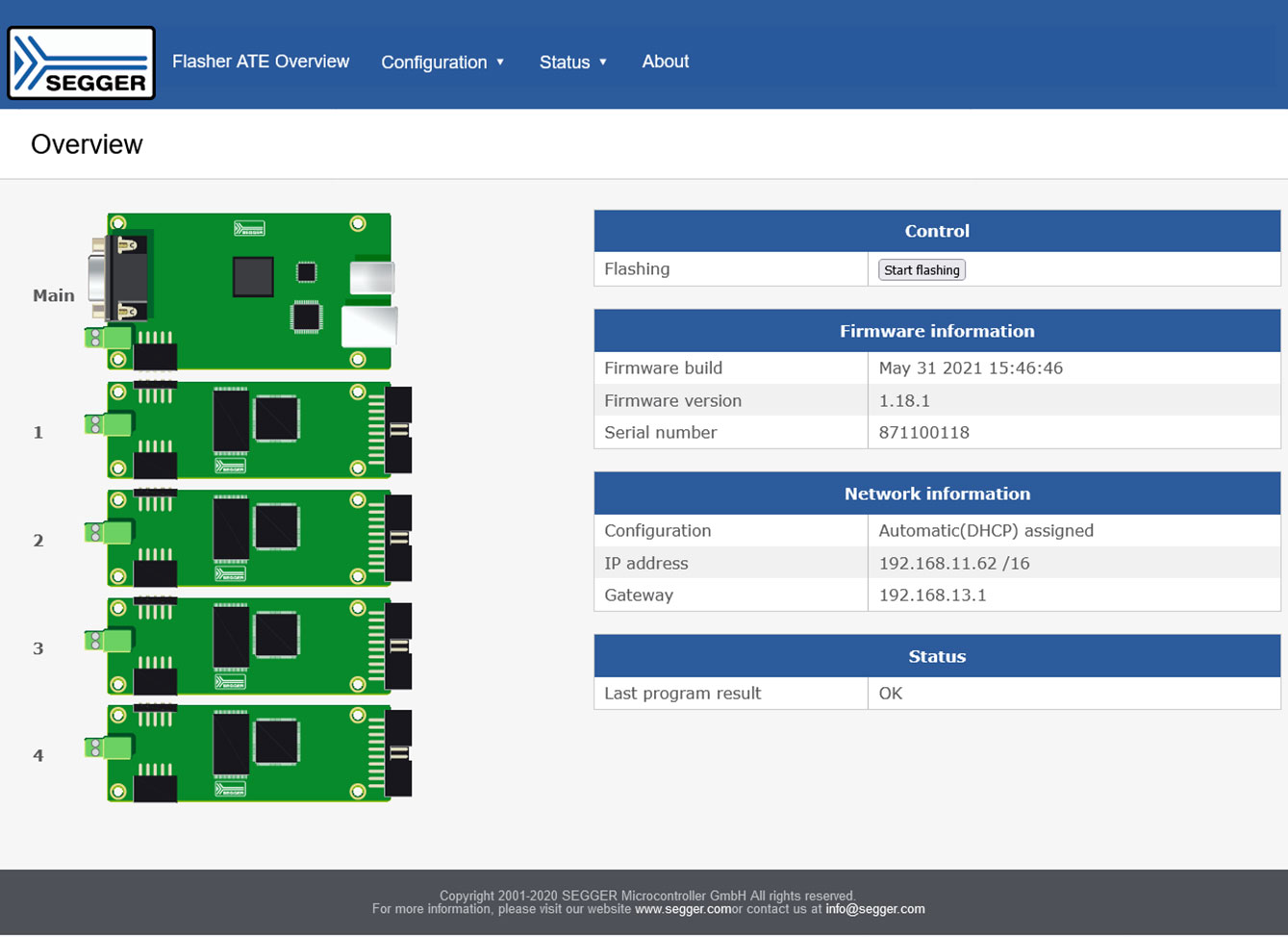Click the SEGGER logo icon
Viewport: 1288px width, 937px height.
coord(81,62)
